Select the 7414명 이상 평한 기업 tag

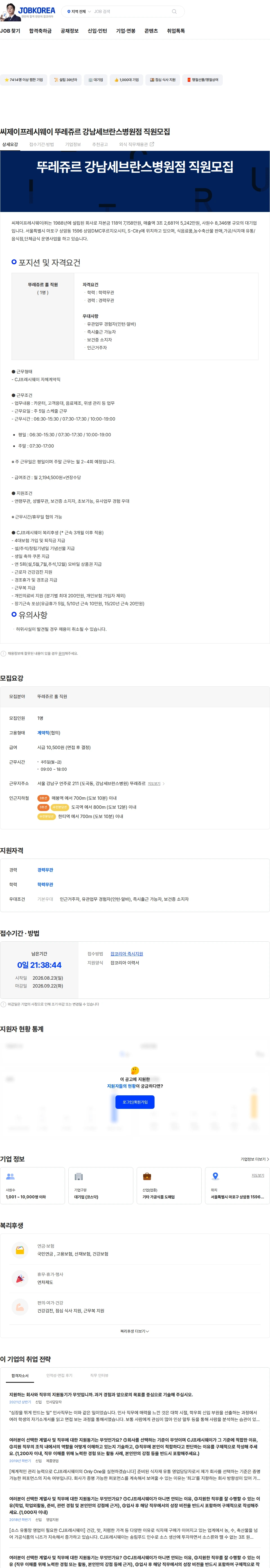24,80
